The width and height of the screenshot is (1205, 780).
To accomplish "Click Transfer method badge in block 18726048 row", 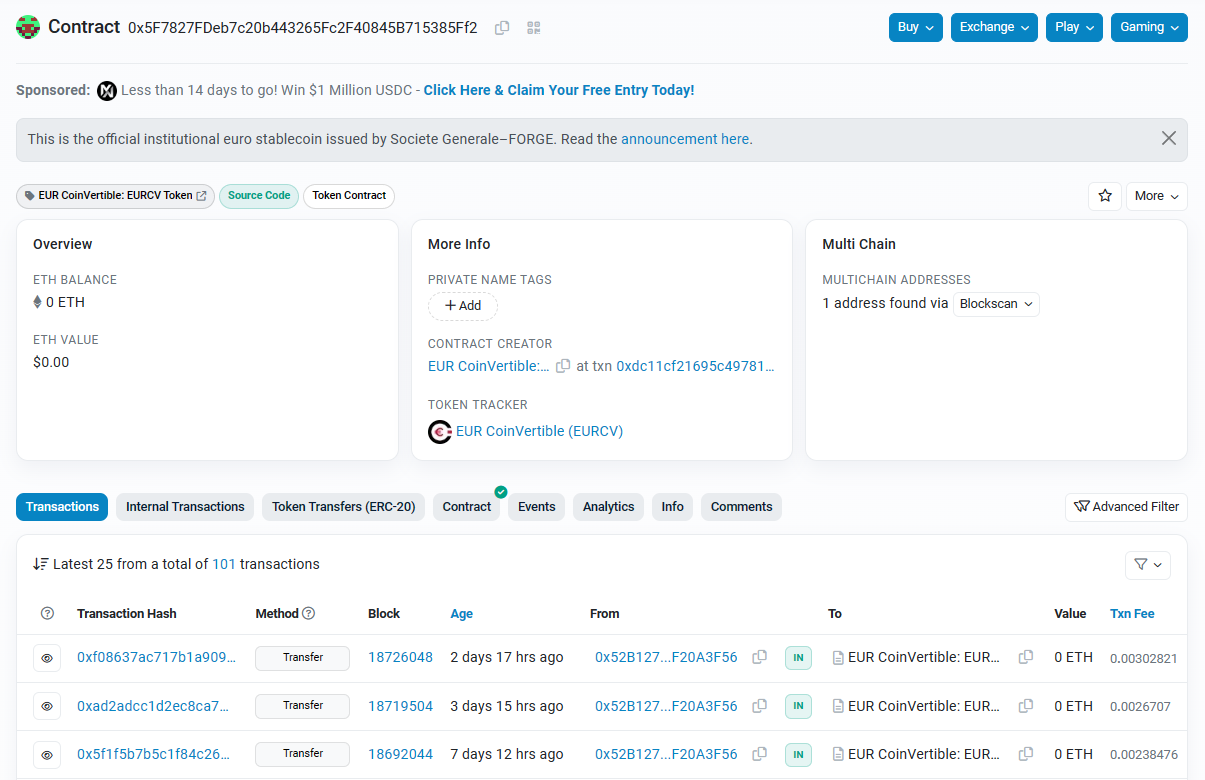I will point(302,658).
